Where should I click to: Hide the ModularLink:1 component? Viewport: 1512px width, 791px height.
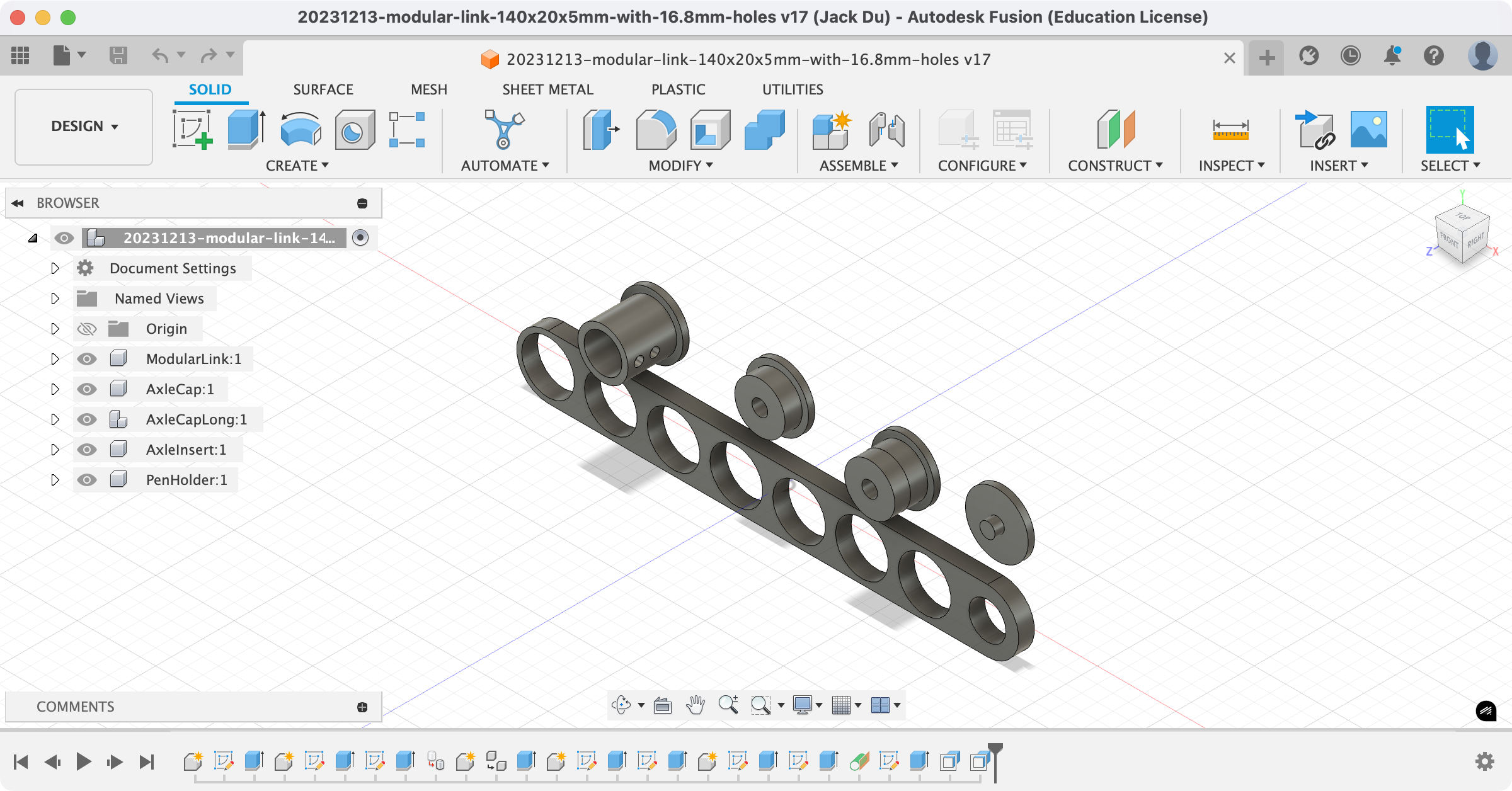click(87, 359)
